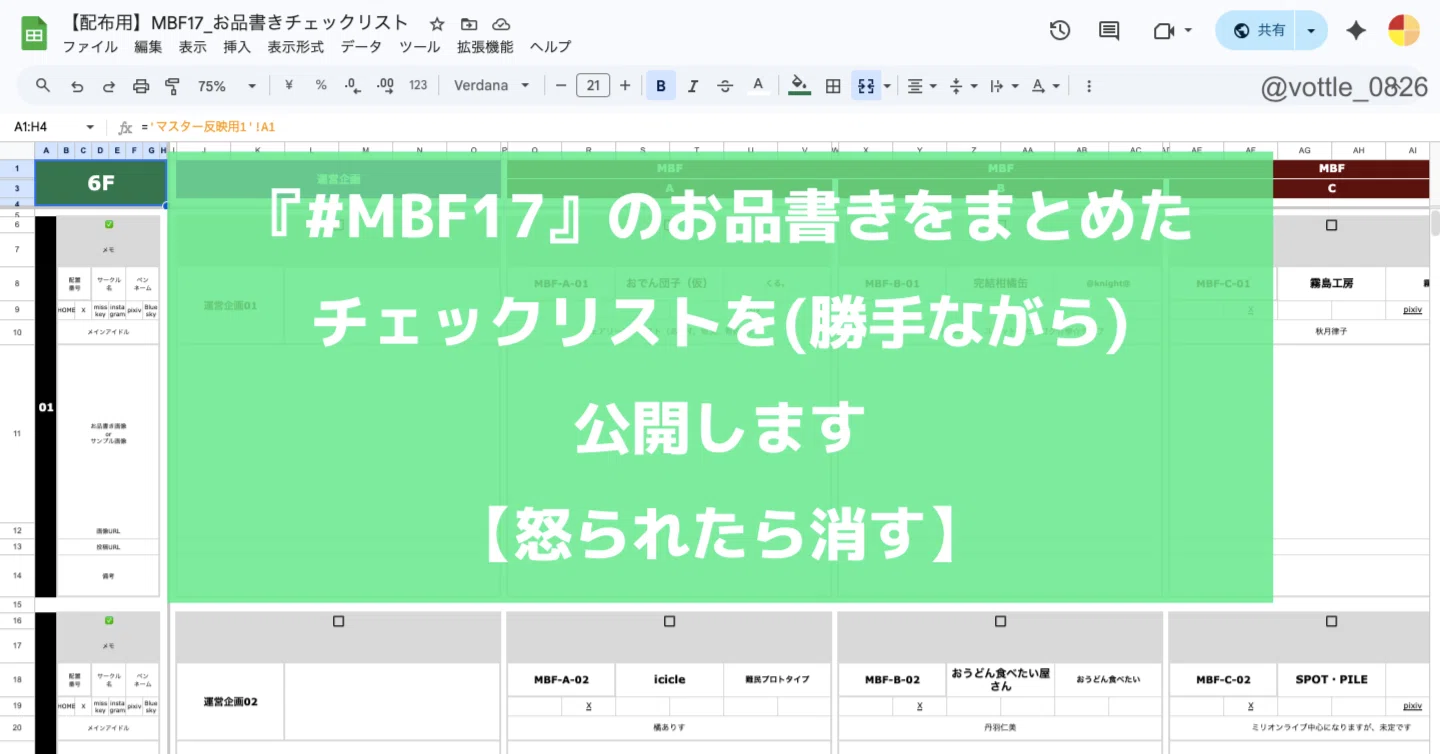Open the X link under MBF-A-02
The width and height of the screenshot is (1440, 754).
point(589,706)
